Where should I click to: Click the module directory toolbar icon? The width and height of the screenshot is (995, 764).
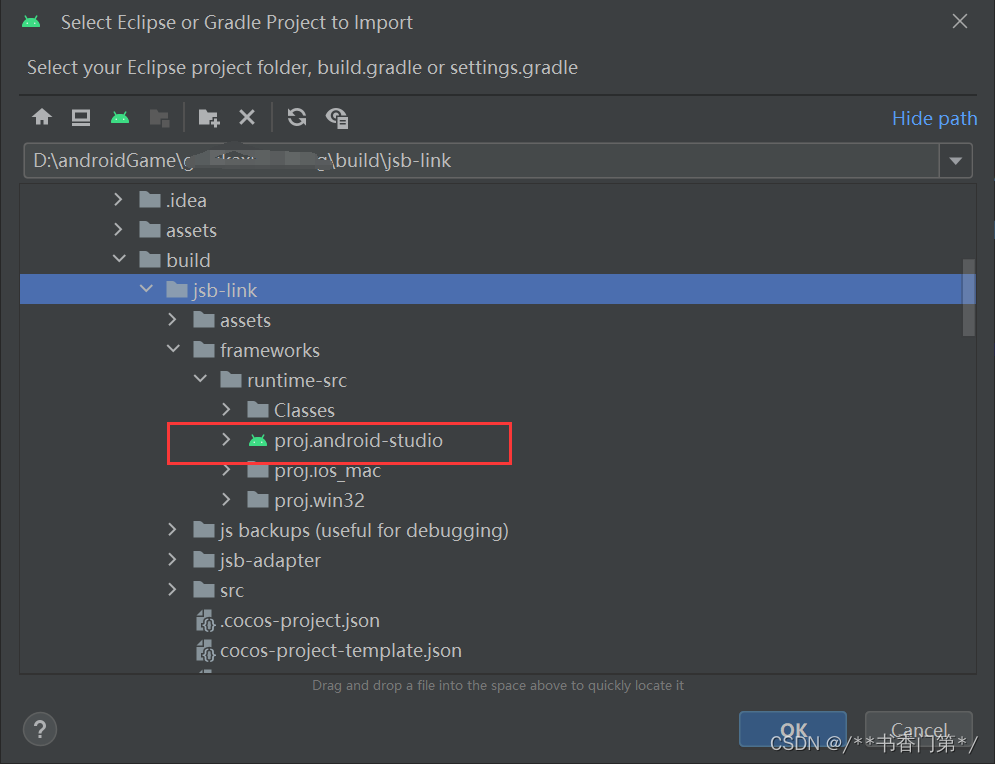[159, 118]
